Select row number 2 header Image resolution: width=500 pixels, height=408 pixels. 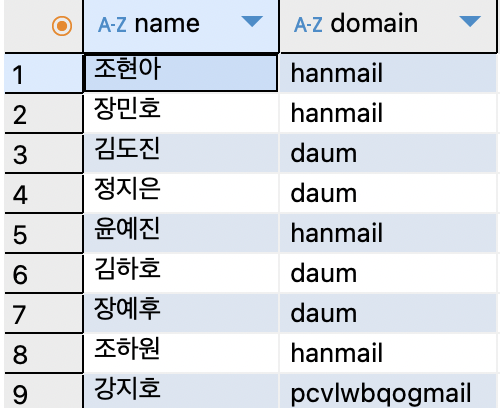coord(44,114)
